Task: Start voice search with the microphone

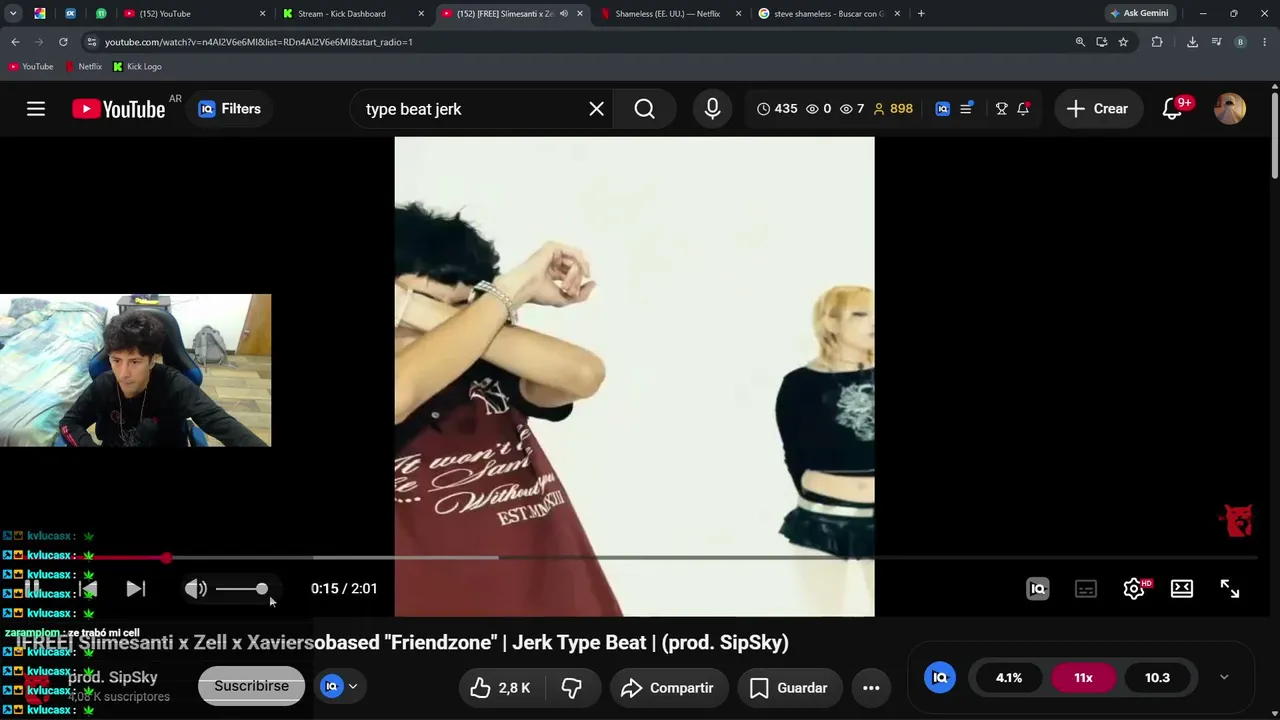Action: click(x=712, y=109)
